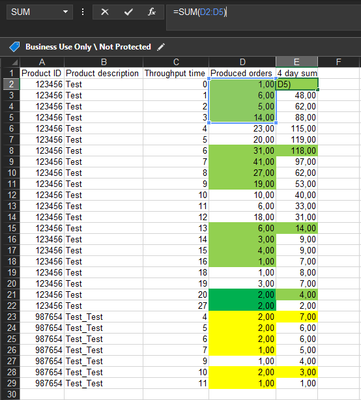361x400 pixels.
Task: Open the Name Box dropdown arrow
Action: point(65,12)
